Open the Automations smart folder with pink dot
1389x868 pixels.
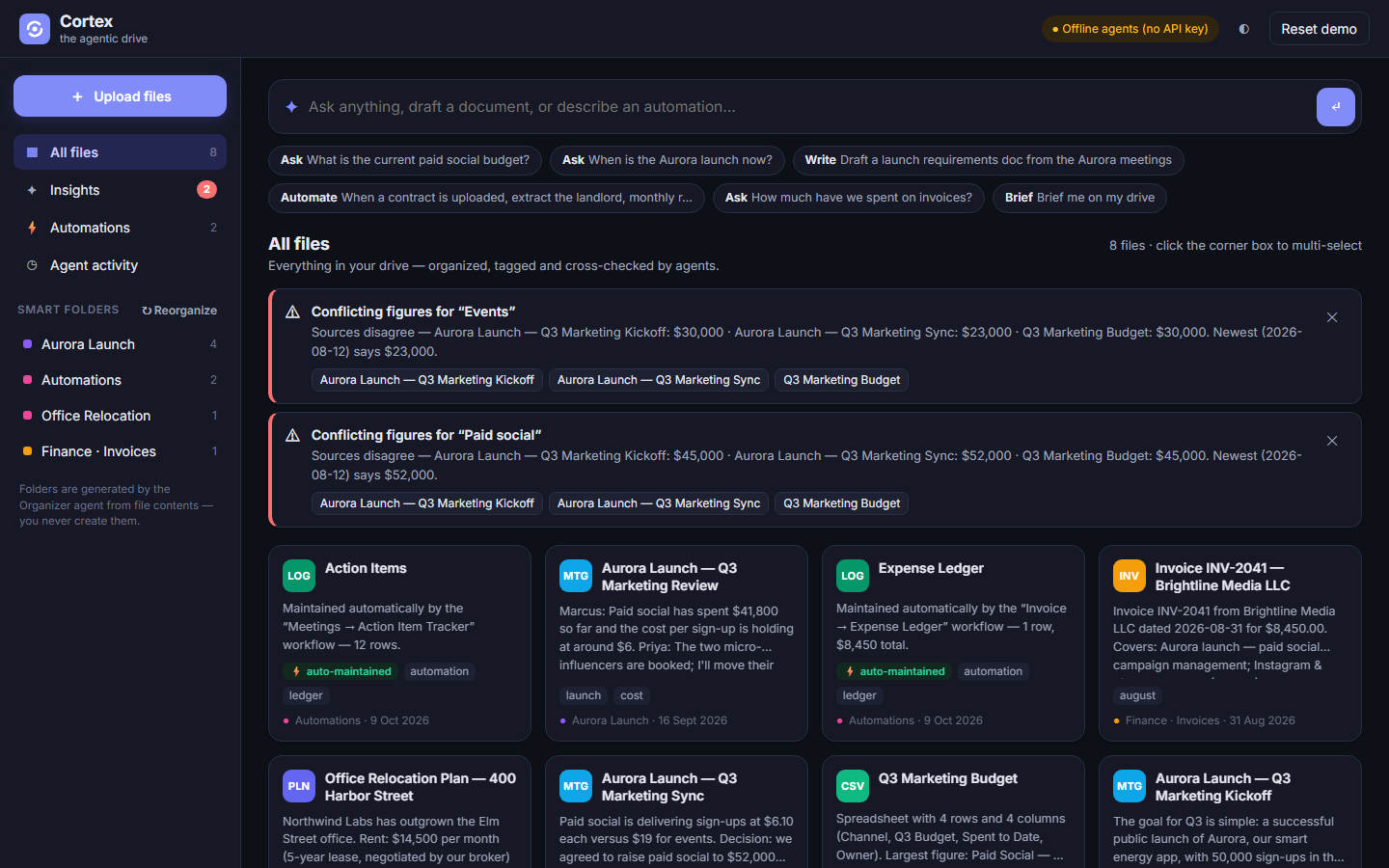(120, 380)
